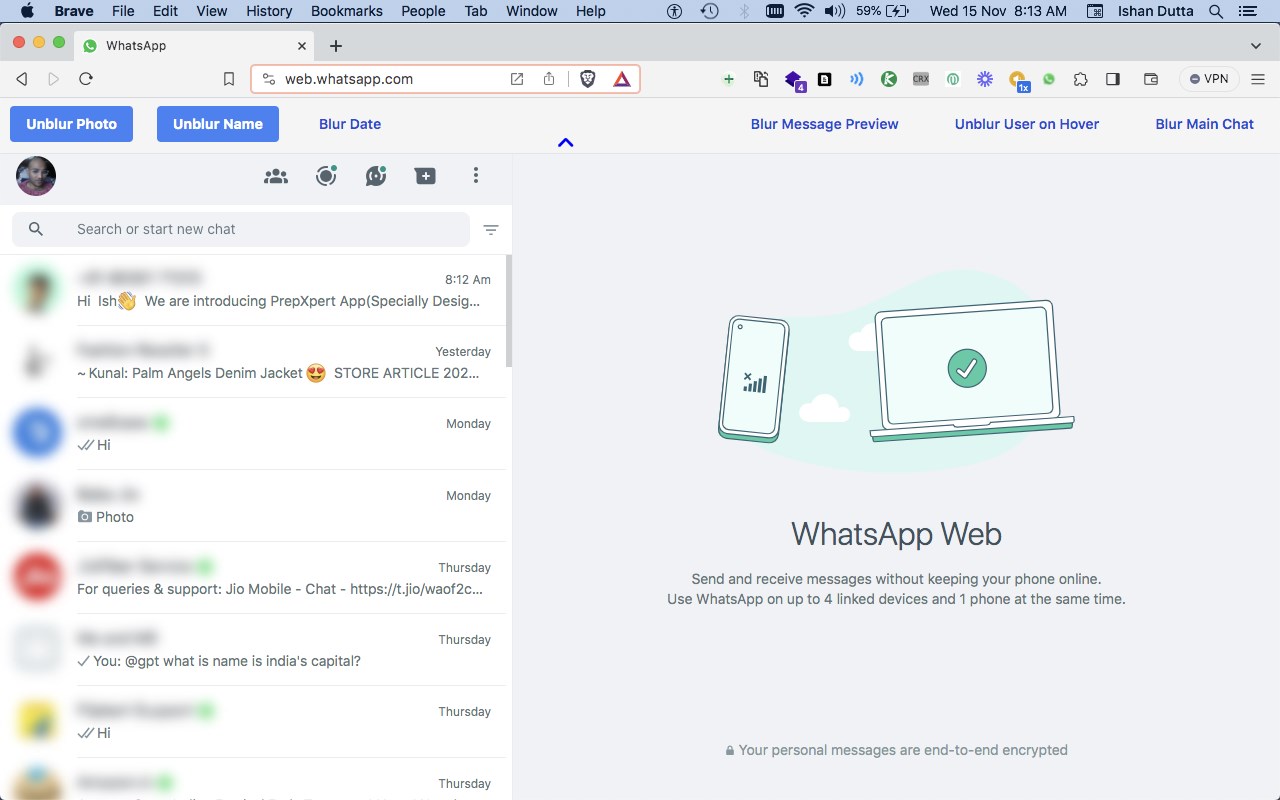The width and height of the screenshot is (1280, 800).
Task: Go back with the browser back arrow
Action: click(22, 79)
